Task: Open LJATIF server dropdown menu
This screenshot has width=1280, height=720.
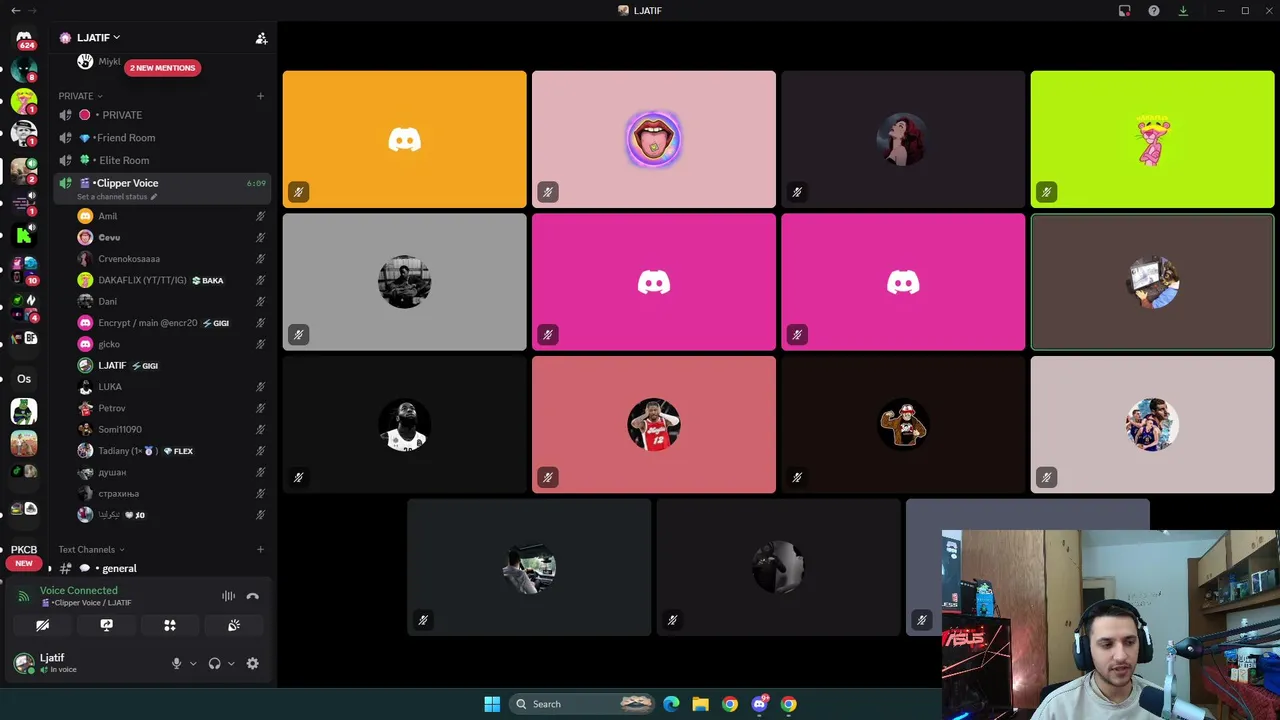Action: coord(98,38)
